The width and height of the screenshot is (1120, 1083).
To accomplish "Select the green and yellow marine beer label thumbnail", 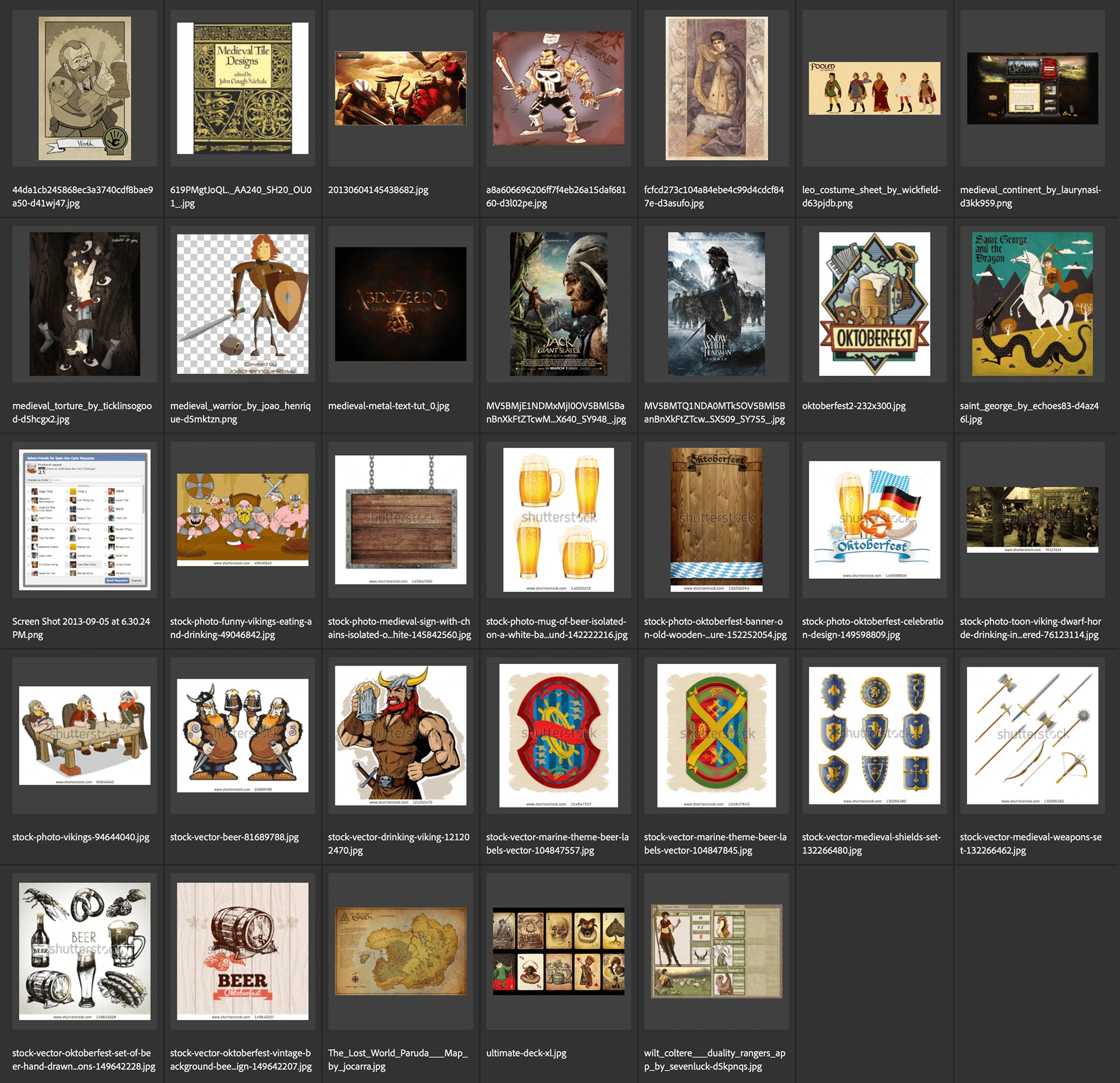I will click(716, 735).
